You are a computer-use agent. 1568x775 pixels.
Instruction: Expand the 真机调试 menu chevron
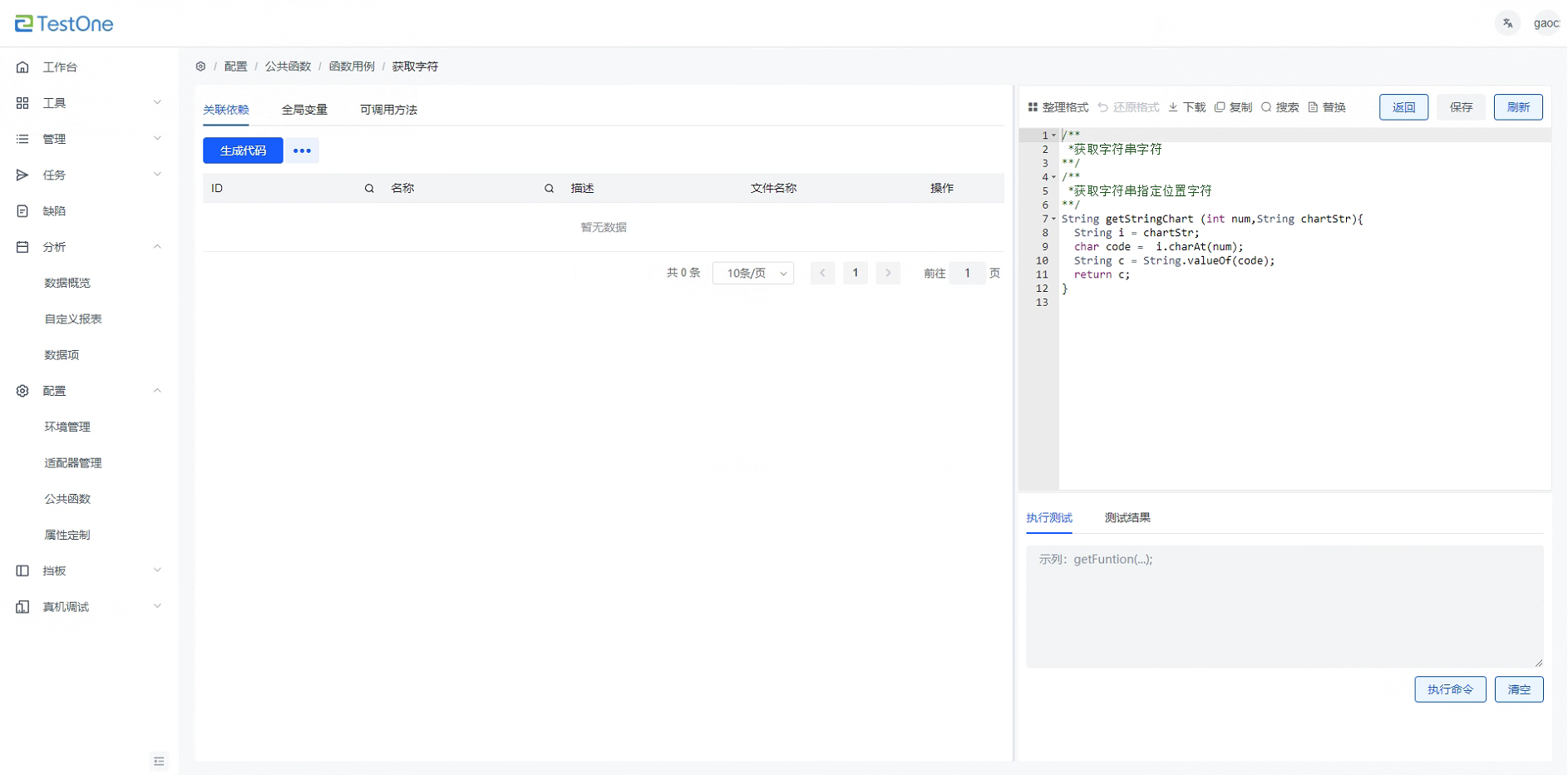pyautogui.click(x=157, y=606)
